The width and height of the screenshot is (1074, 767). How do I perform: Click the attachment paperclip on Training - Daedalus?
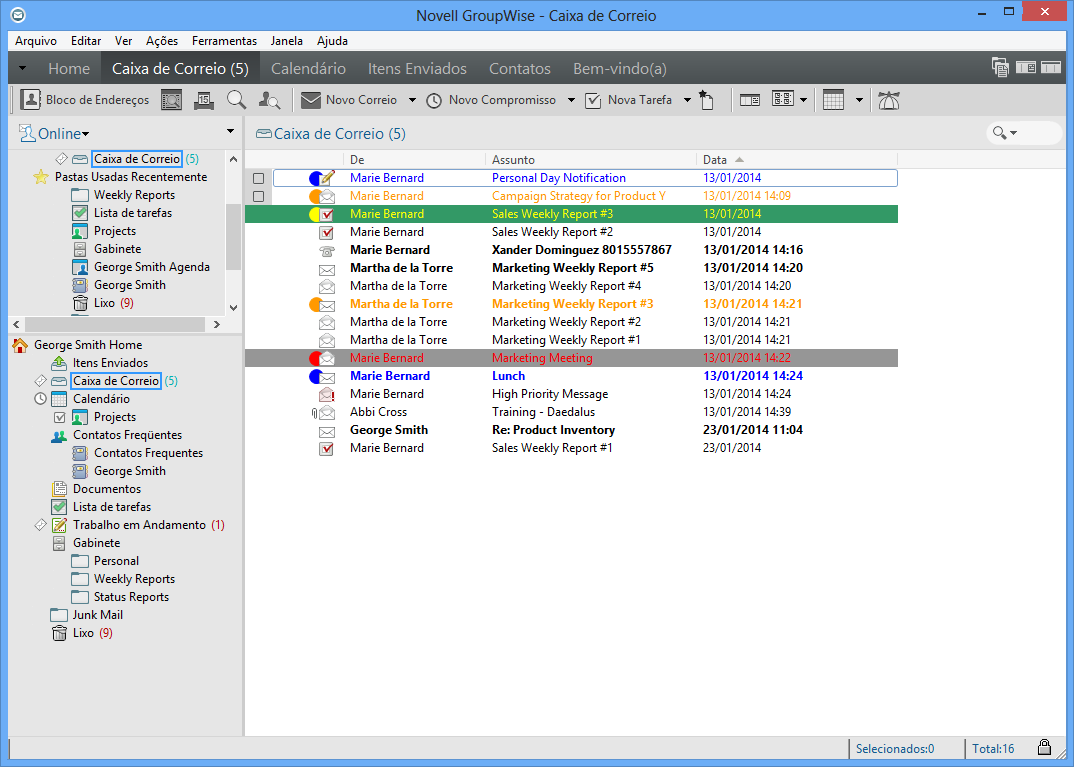tap(314, 412)
